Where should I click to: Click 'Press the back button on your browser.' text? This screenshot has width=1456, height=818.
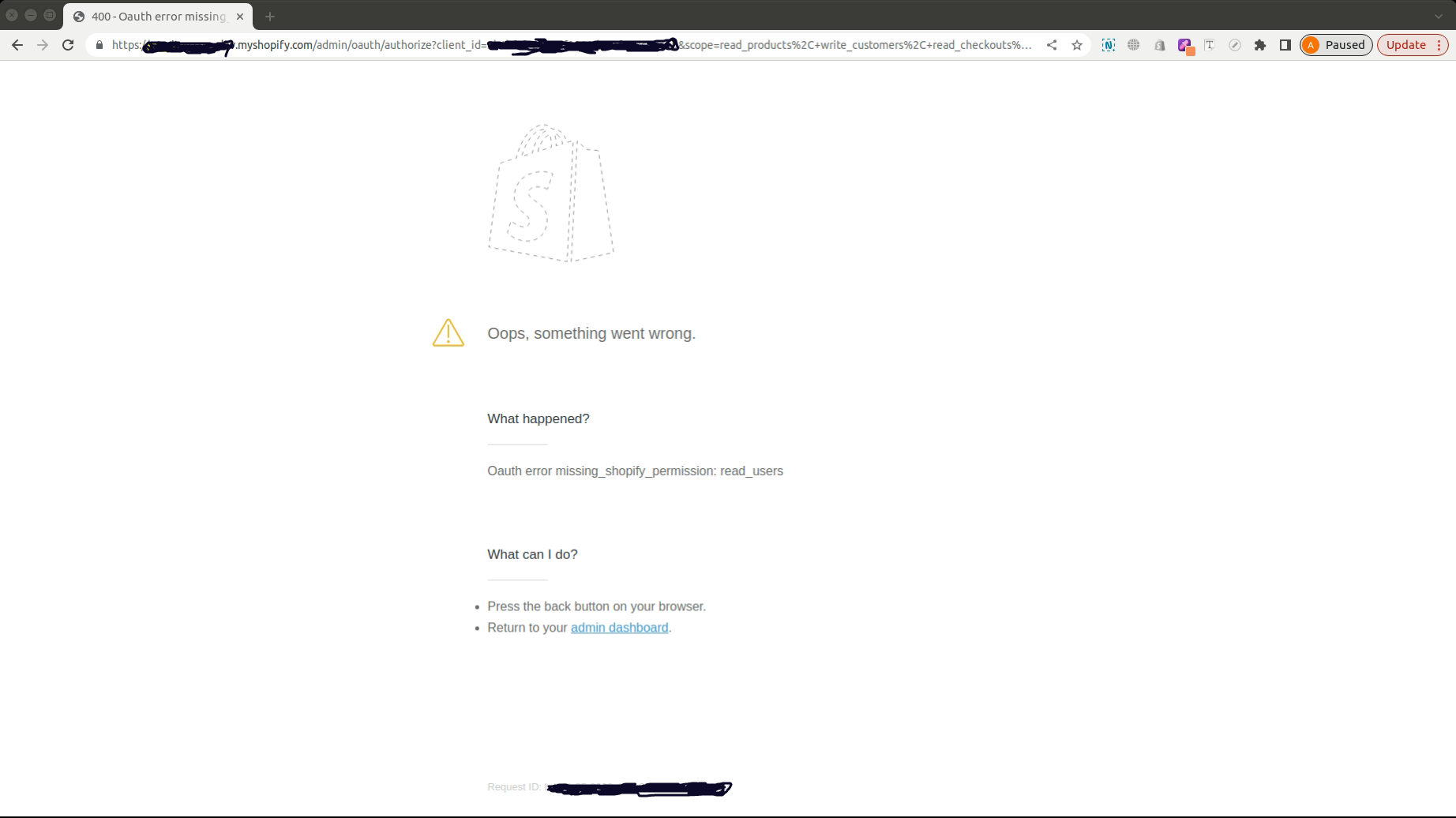click(597, 606)
